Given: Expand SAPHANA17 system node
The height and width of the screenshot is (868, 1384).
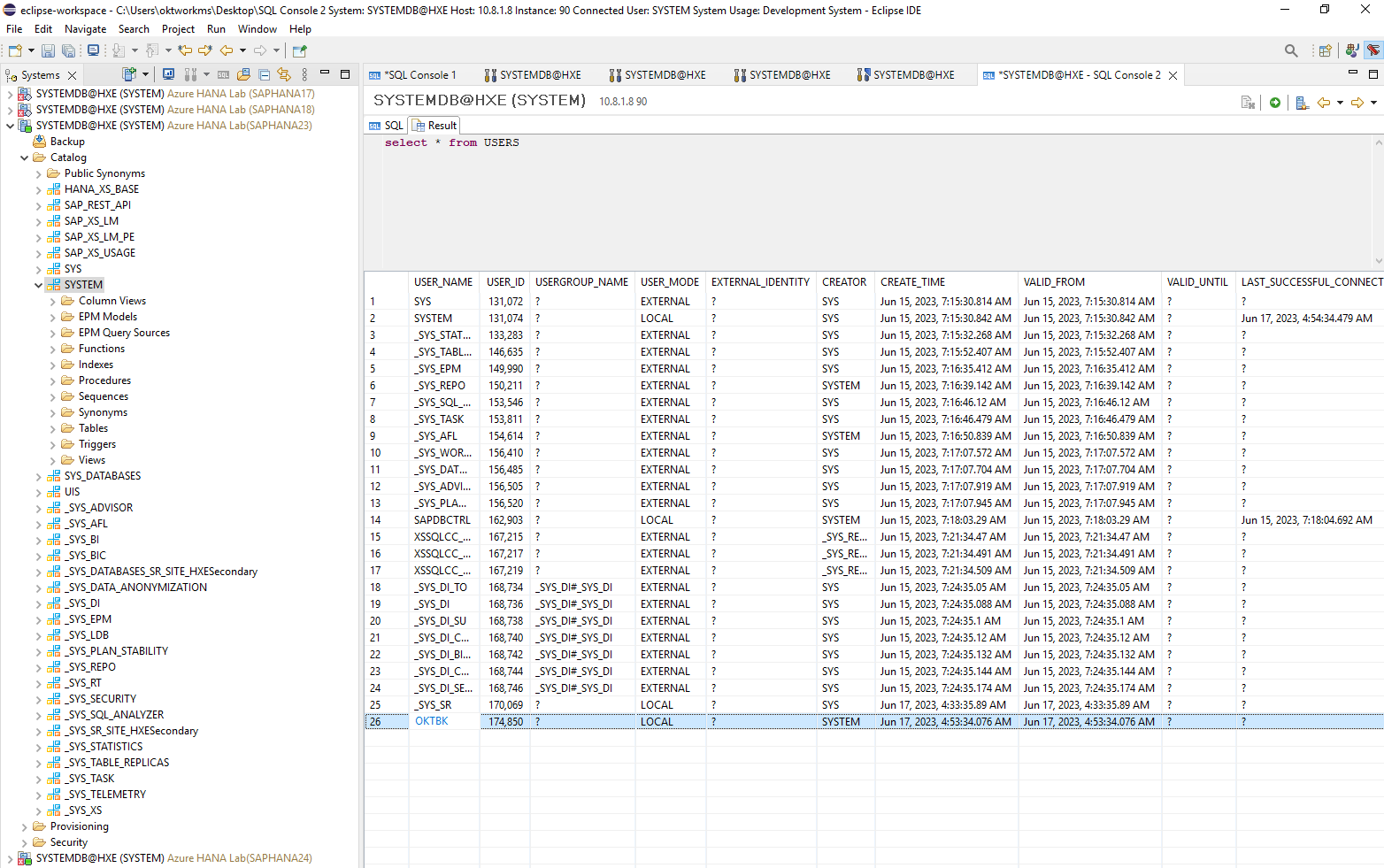Looking at the screenshot, I should pyautogui.click(x=10, y=94).
